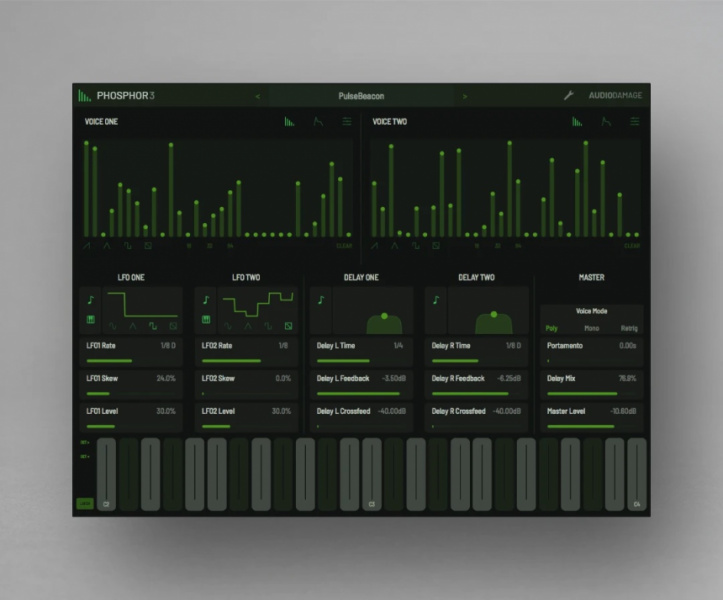Play the C3 key
The image size is (723, 600).
[x=372, y=475]
